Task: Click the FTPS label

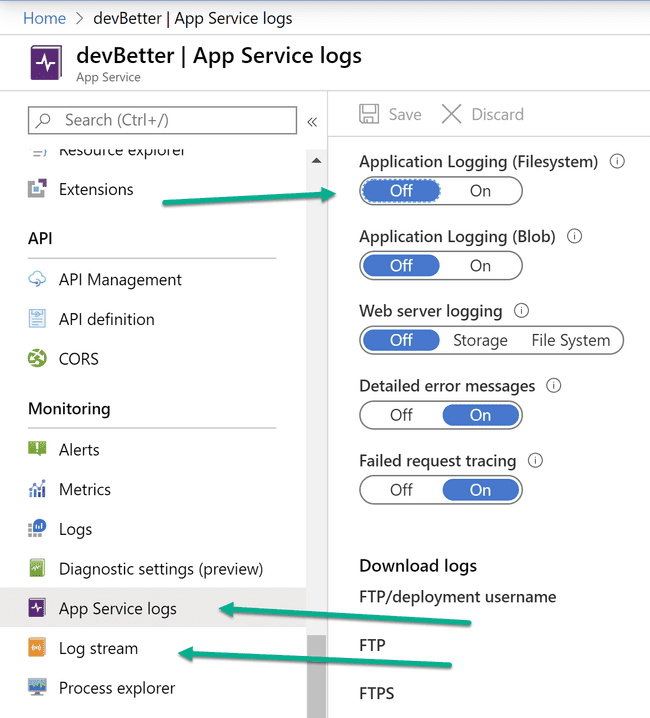Action: (377, 693)
